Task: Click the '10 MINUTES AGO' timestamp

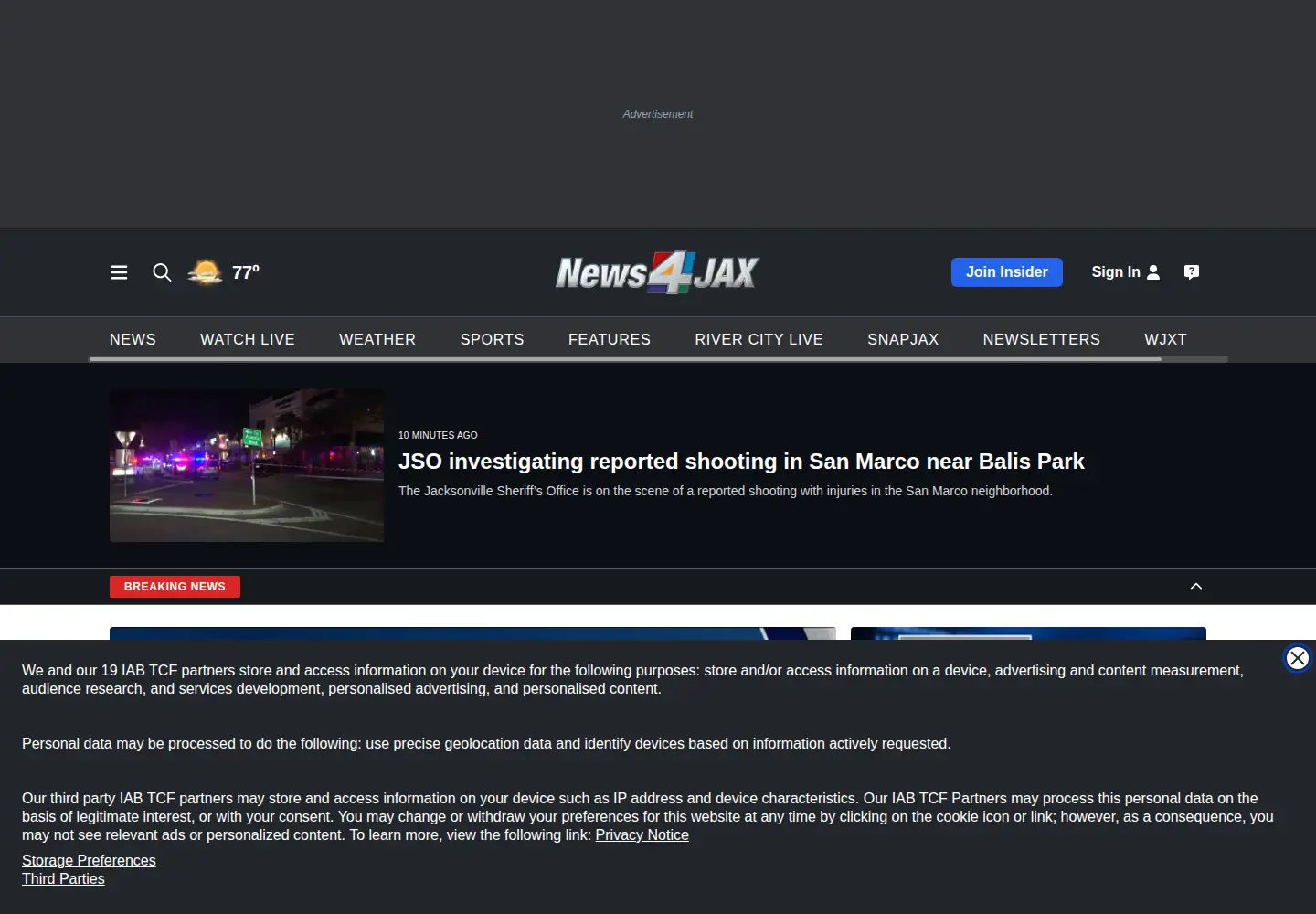Action: tap(438, 435)
